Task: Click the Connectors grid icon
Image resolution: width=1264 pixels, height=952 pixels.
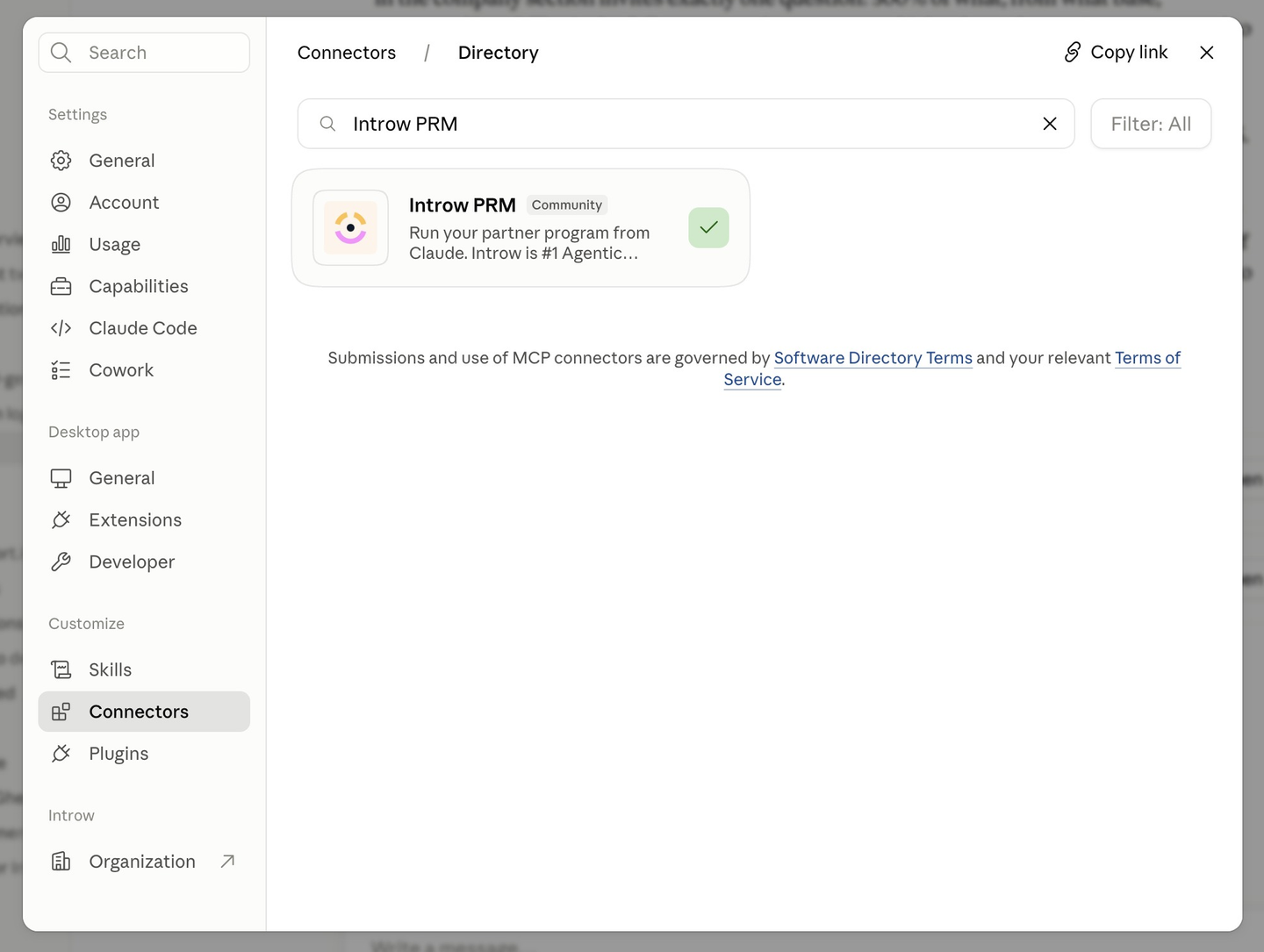Action: point(61,712)
